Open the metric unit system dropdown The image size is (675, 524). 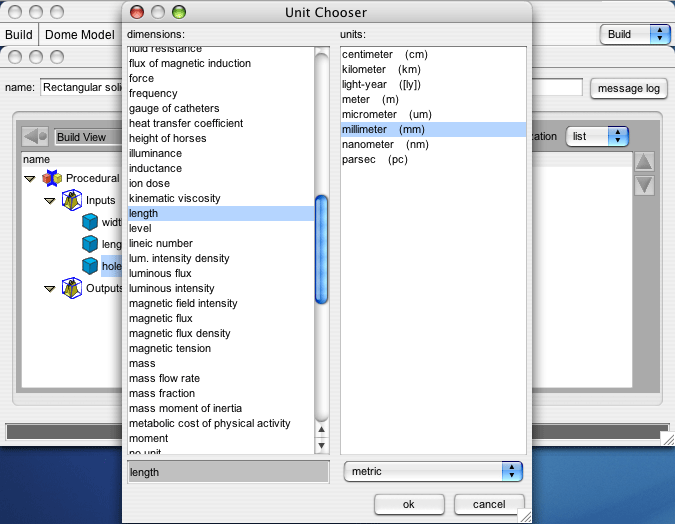(x=433, y=471)
